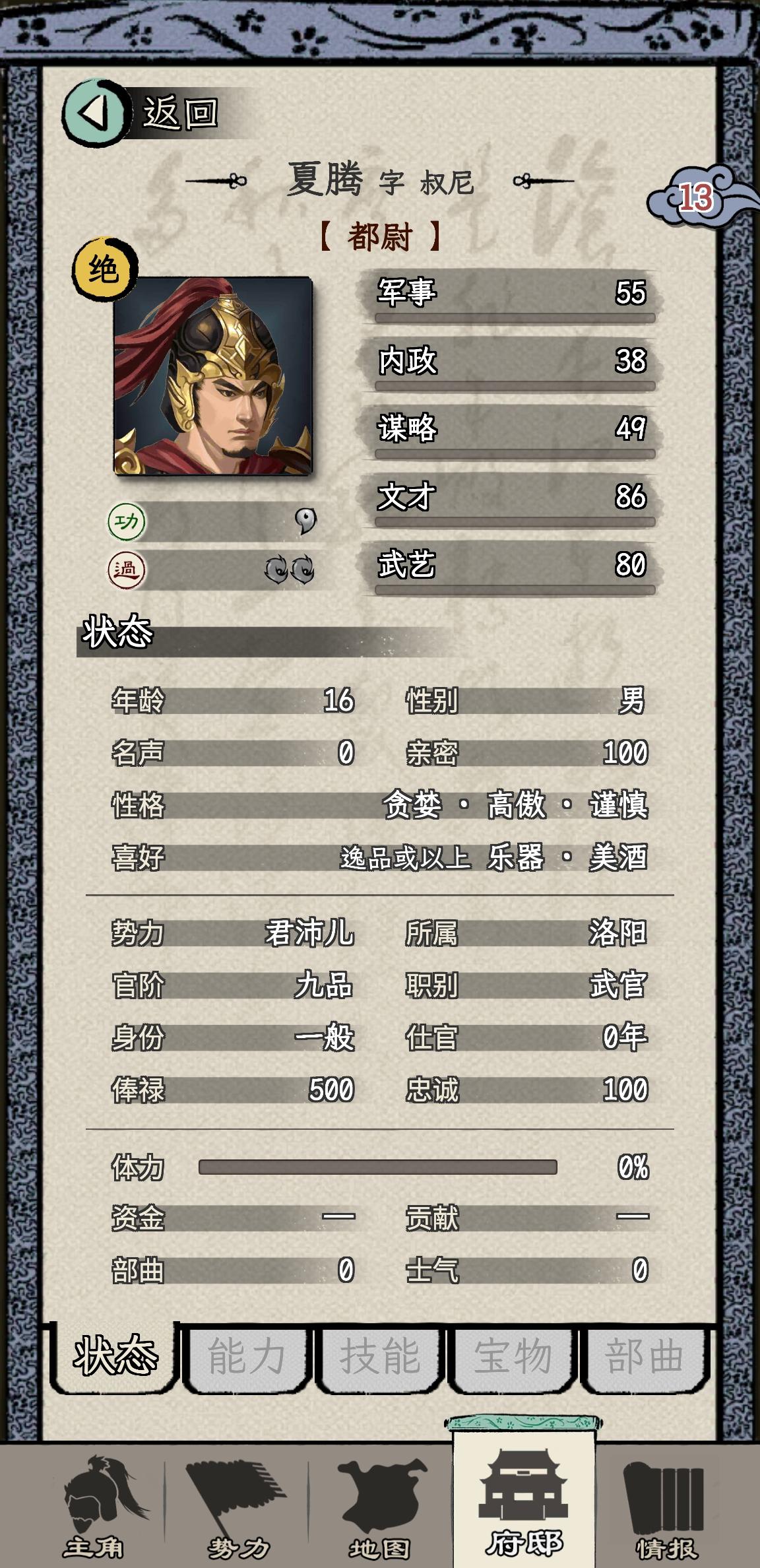Click the 文才 stat row
This screenshot has width=760, height=1568.
coord(512,498)
